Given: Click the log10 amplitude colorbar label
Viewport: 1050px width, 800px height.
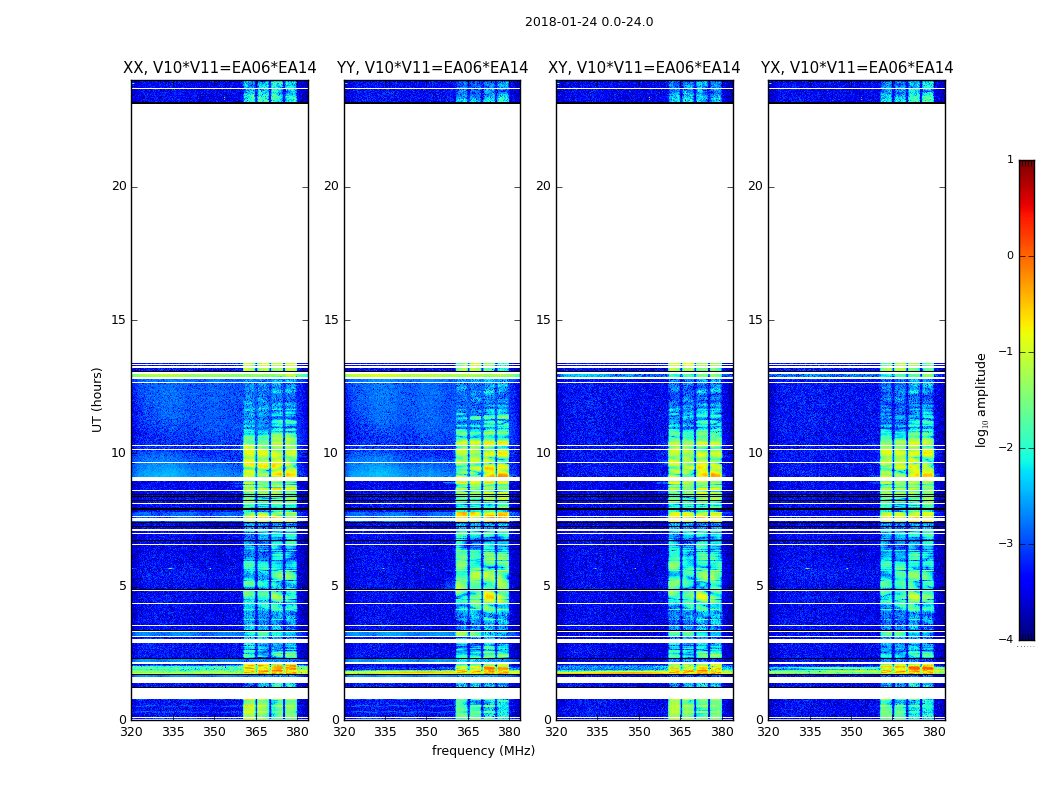Looking at the screenshot, I should (x=982, y=399).
